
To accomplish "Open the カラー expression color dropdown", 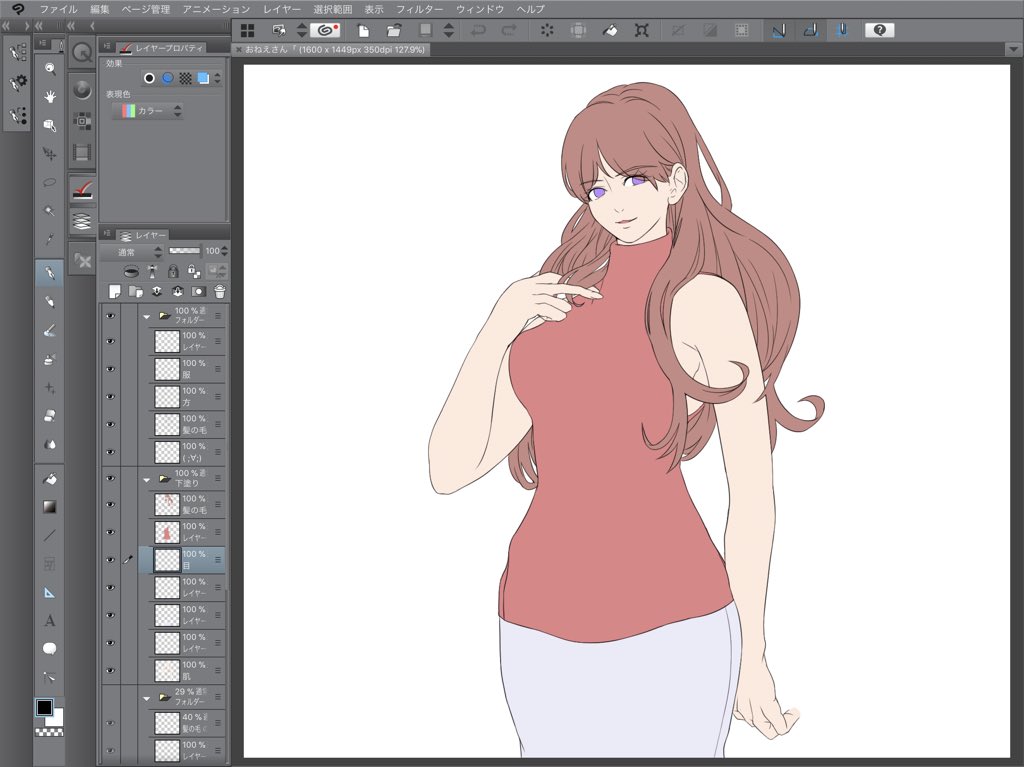I will [150, 111].
